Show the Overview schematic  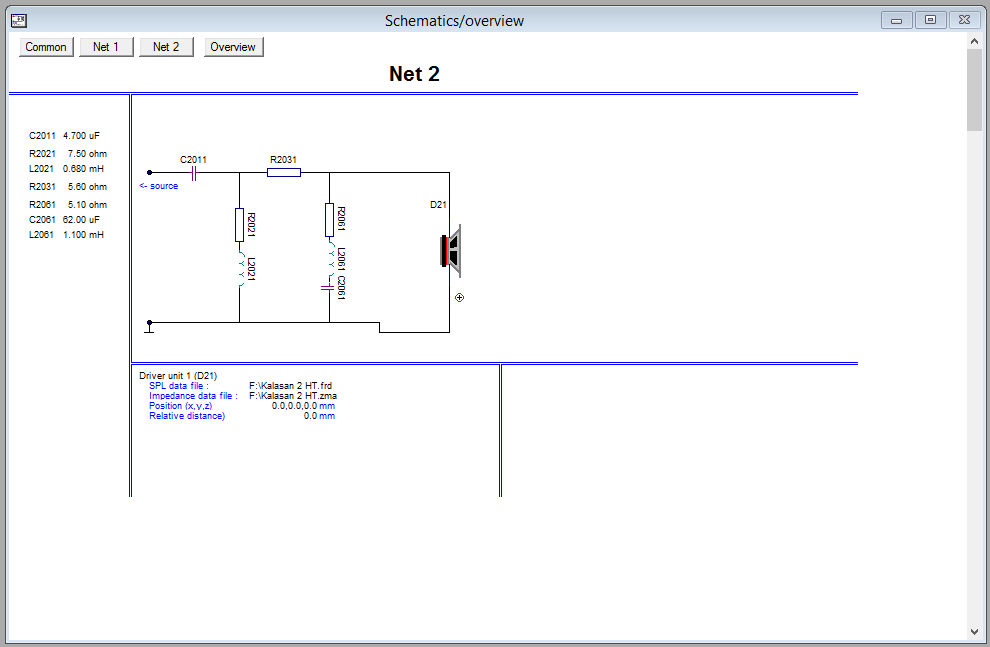(x=233, y=47)
